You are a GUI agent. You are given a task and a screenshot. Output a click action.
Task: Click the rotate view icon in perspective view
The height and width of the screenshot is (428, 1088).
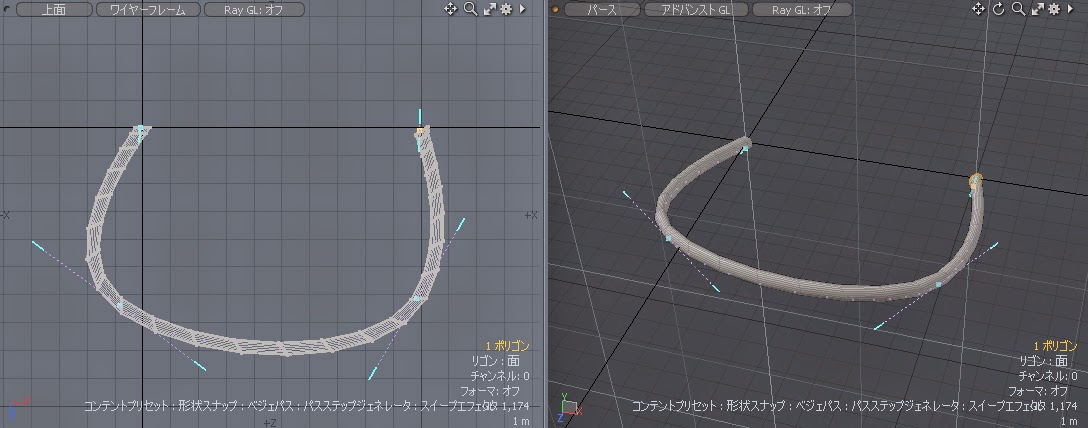tap(998, 9)
